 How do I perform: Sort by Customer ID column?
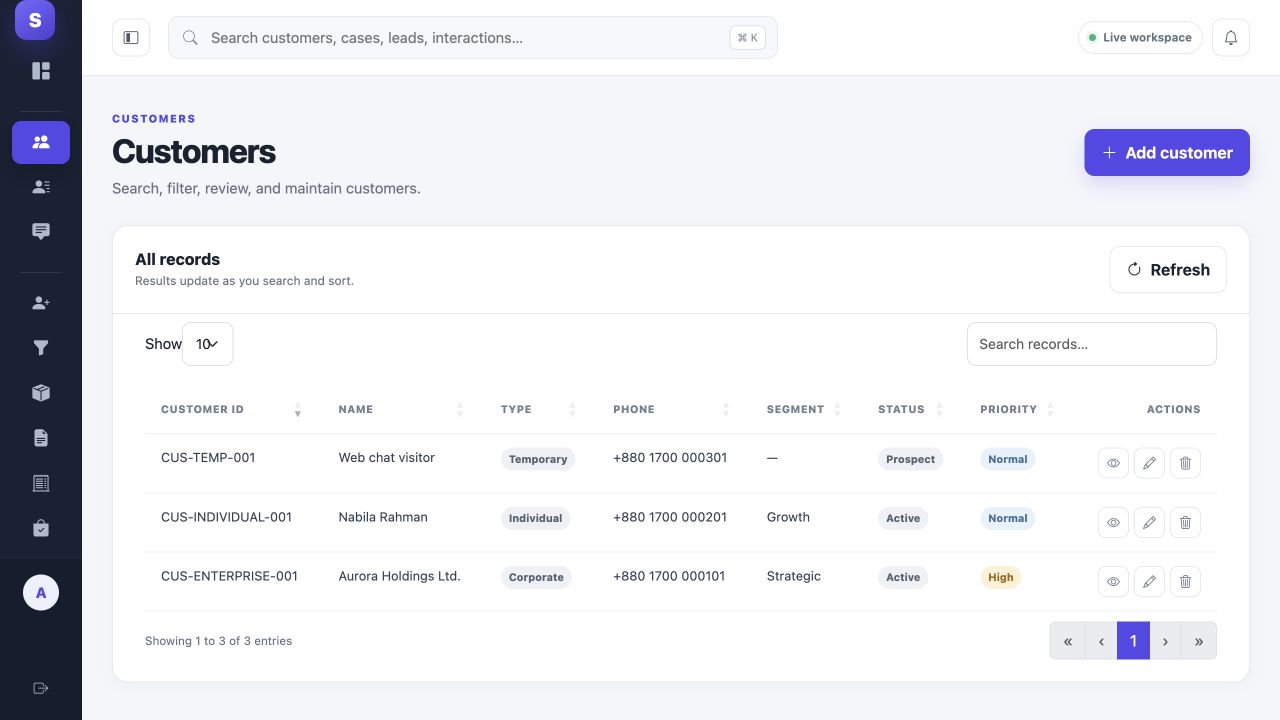[232, 409]
